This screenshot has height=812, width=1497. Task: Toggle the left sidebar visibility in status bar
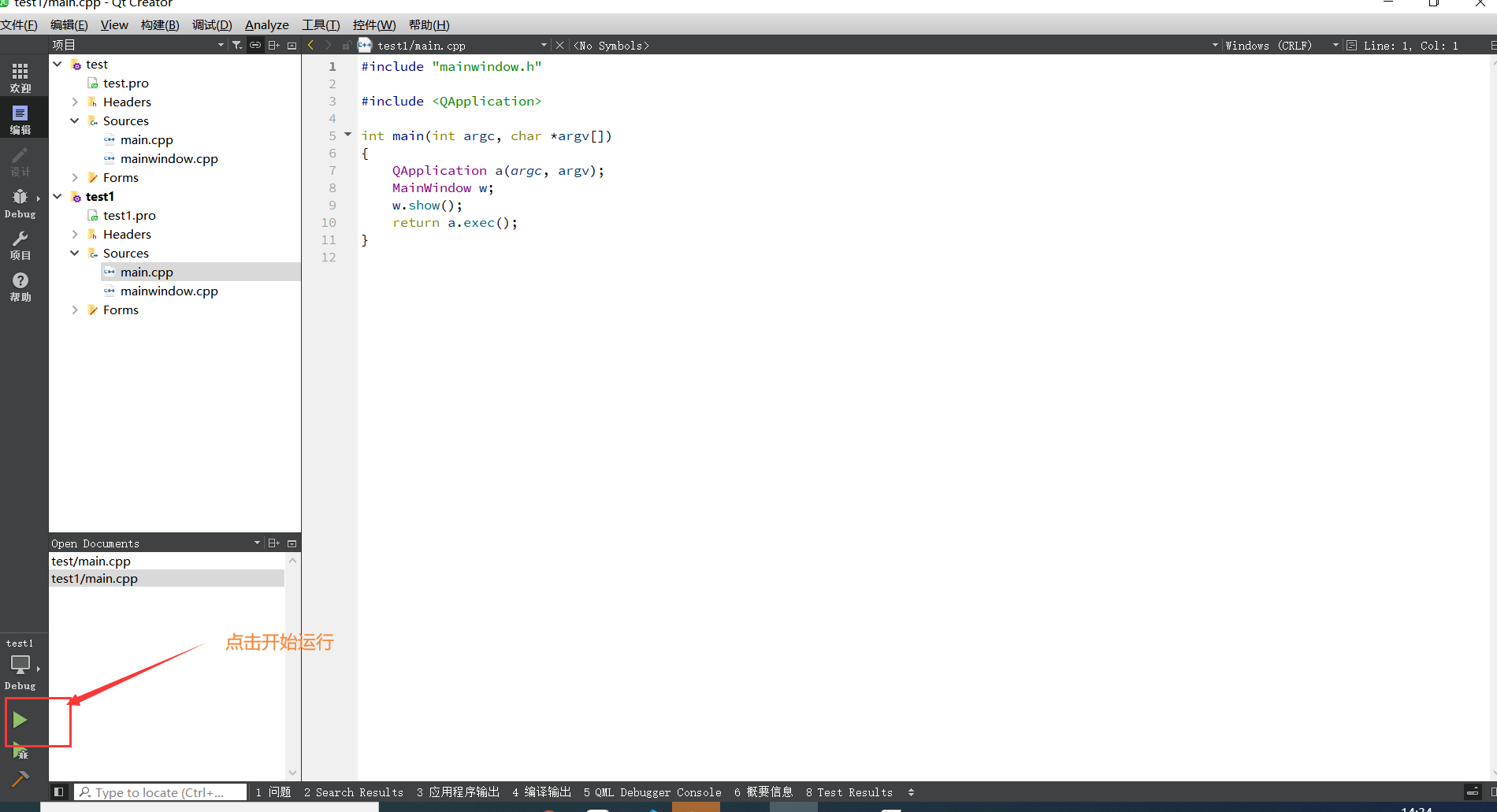[x=59, y=792]
